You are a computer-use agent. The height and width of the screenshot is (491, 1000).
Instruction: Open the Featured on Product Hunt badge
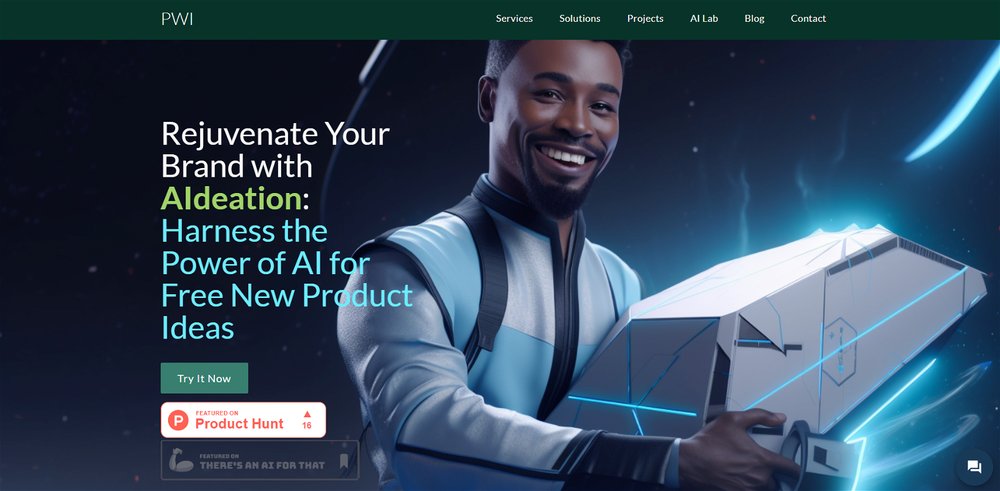click(243, 420)
